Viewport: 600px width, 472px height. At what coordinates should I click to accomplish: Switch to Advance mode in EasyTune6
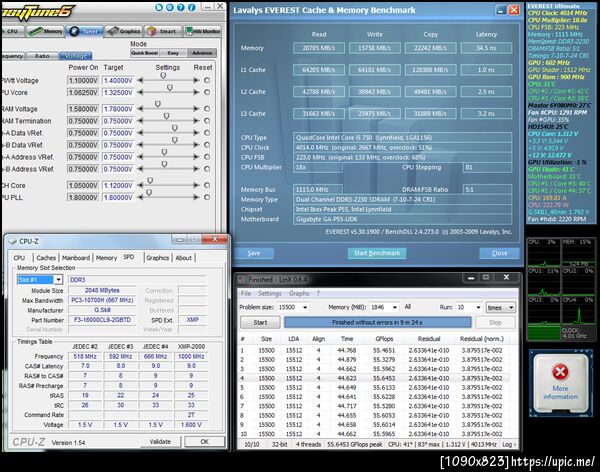point(202,53)
